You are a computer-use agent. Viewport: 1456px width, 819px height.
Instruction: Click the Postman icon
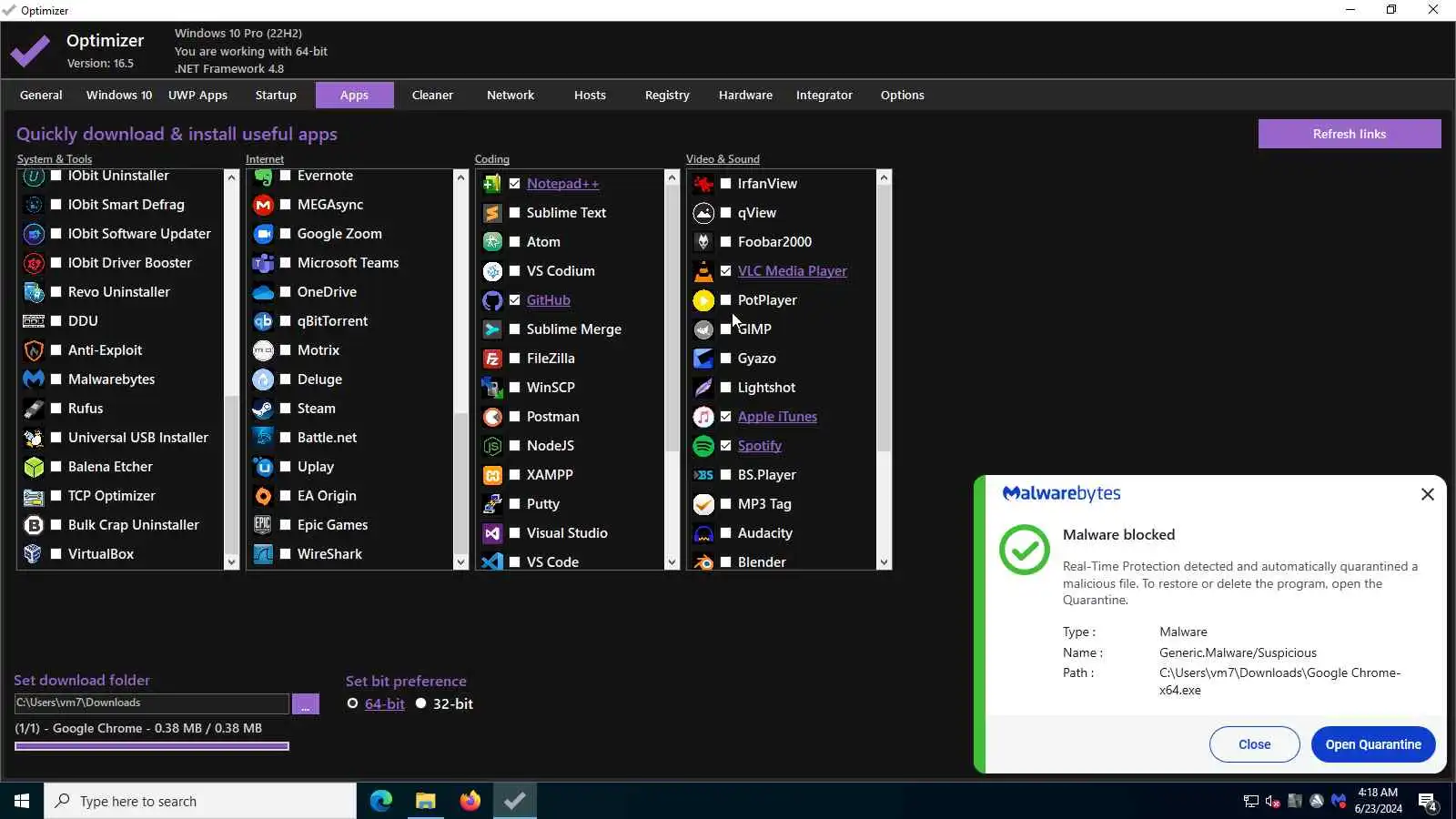click(x=492, y=417)
